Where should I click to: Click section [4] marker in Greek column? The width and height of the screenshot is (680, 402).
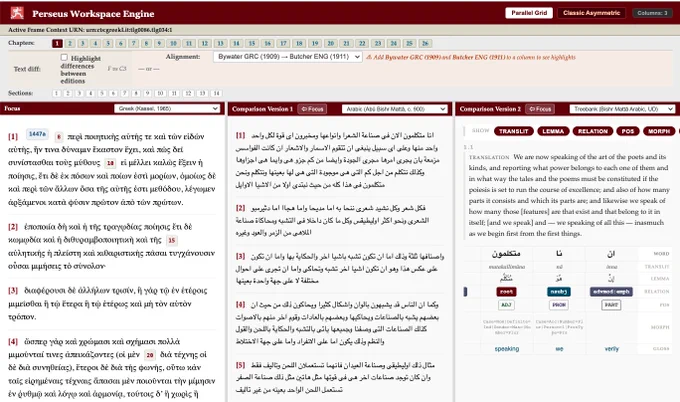coord(13,342)
